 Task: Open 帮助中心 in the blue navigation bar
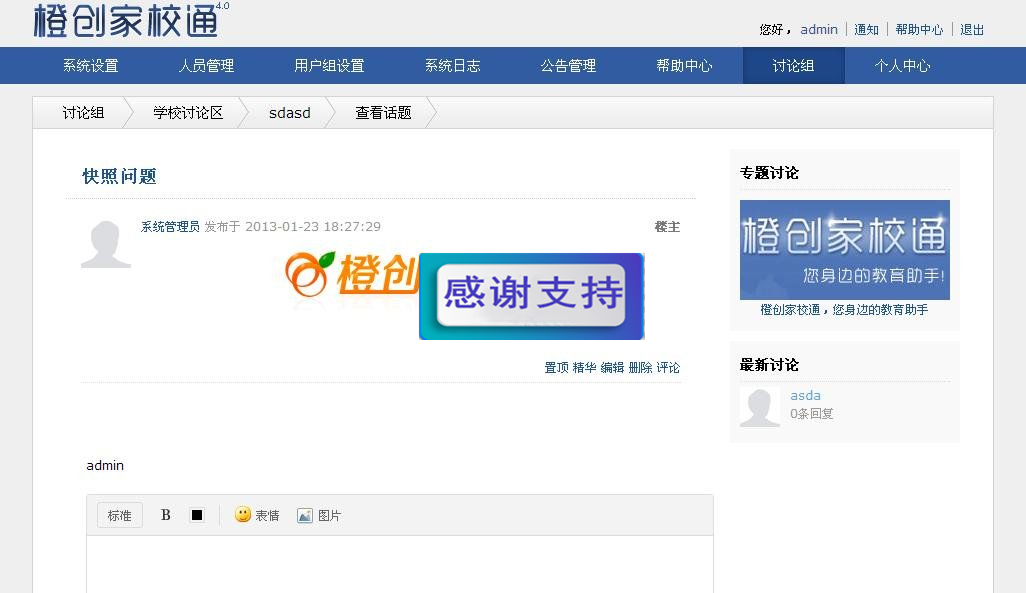[x=684, y=65]
